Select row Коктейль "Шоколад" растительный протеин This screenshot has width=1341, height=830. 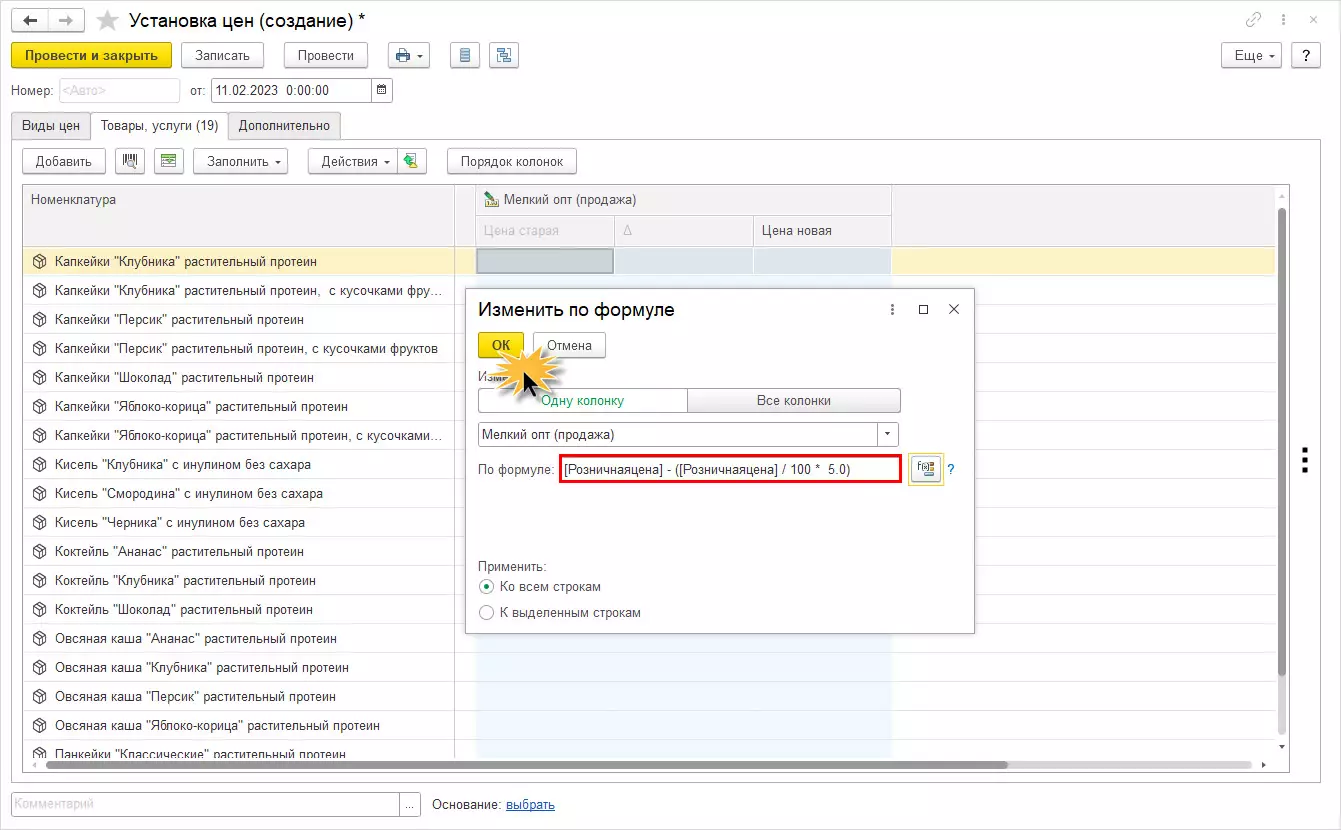[239, 609]
